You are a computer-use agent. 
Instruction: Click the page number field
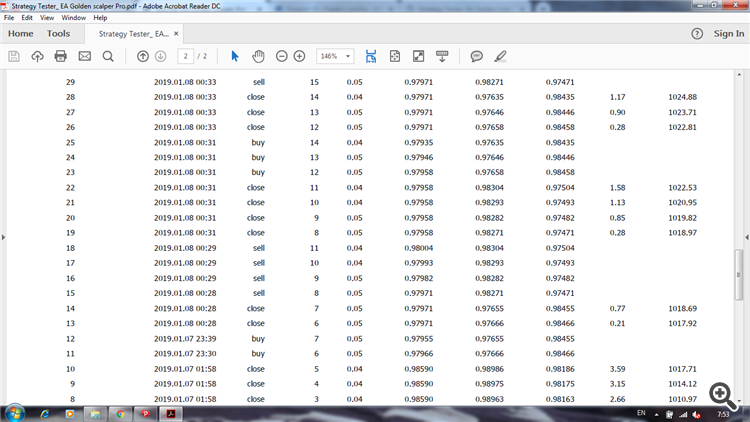point(185,56)
